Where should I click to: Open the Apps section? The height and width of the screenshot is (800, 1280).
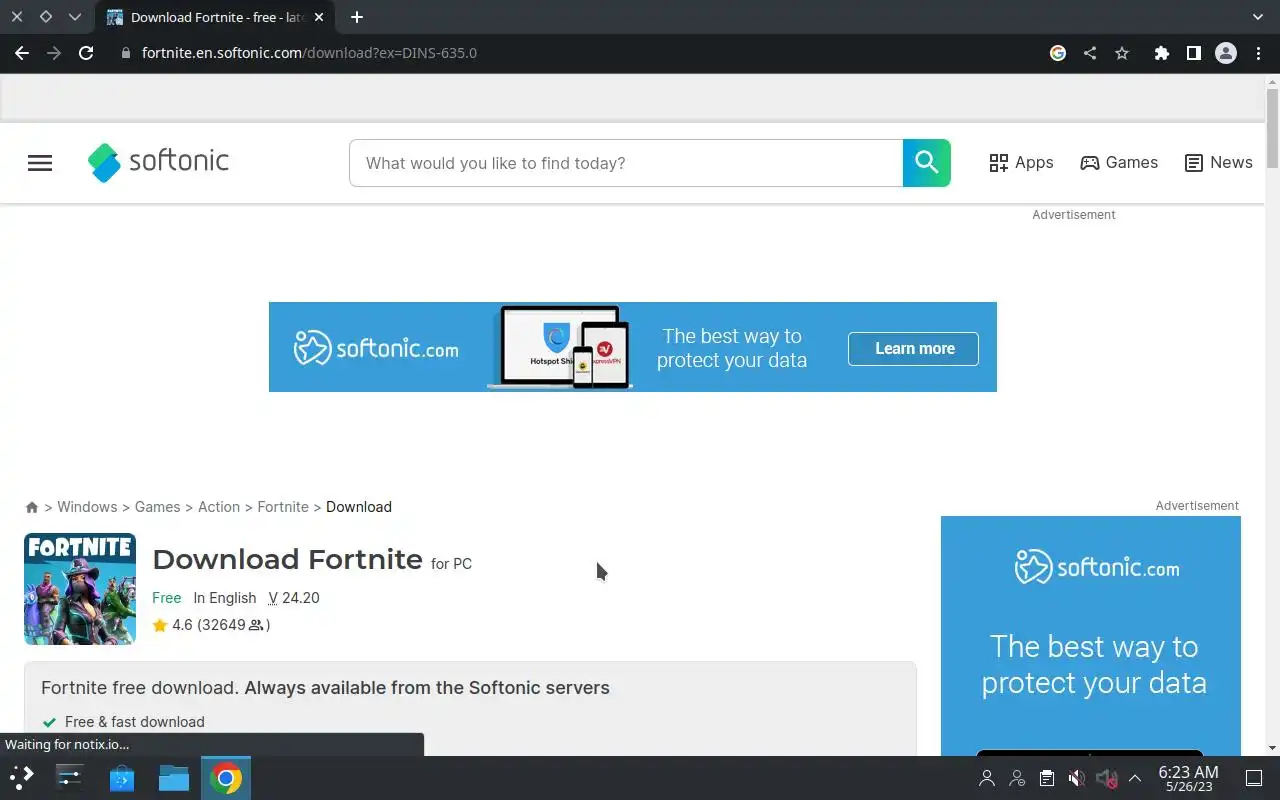(1021, 163)
